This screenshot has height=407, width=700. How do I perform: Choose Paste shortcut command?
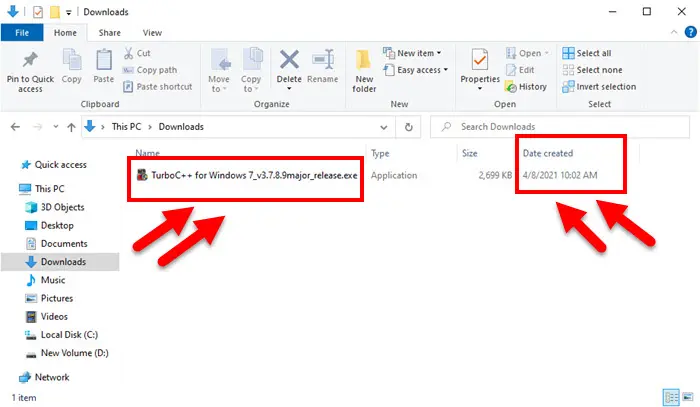[158, 87]
